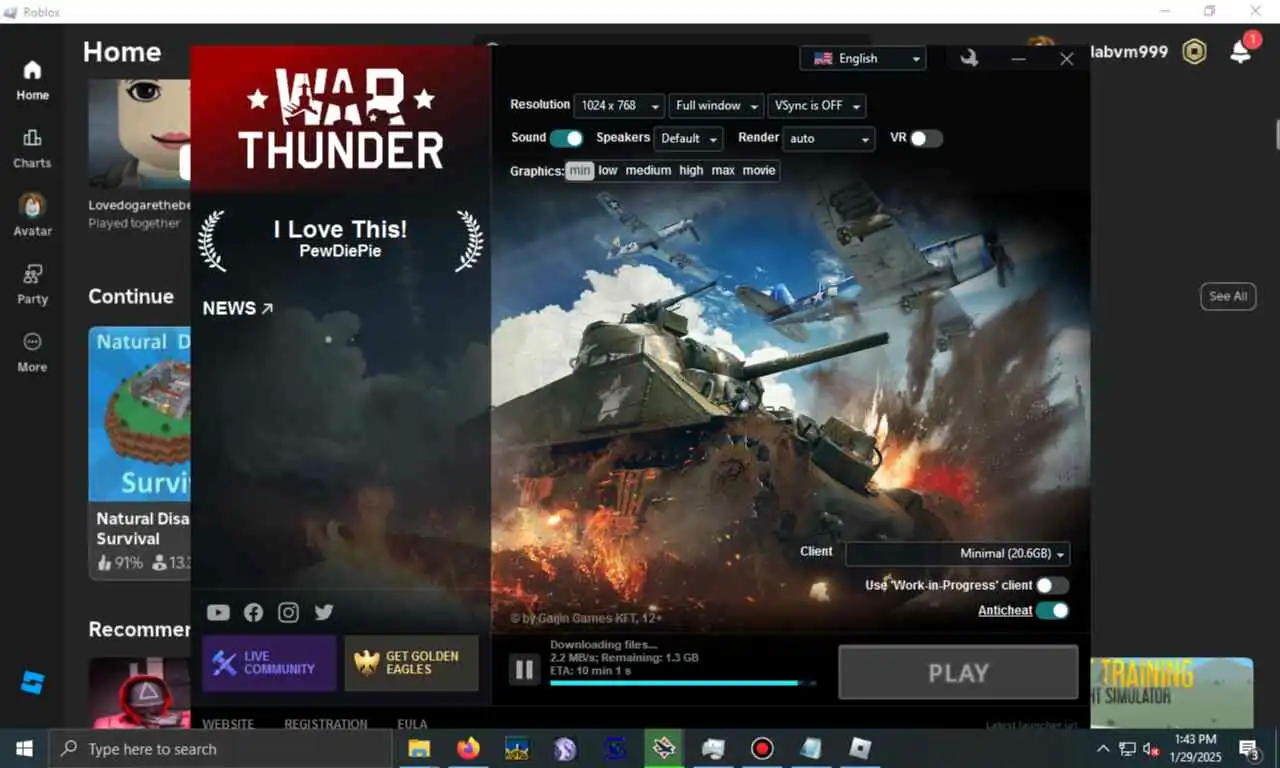Switch to War Thunder launcher taskbar icon
Viewport: 1280px width, 768px height.
pyautogui.click(x=663, y=748)
